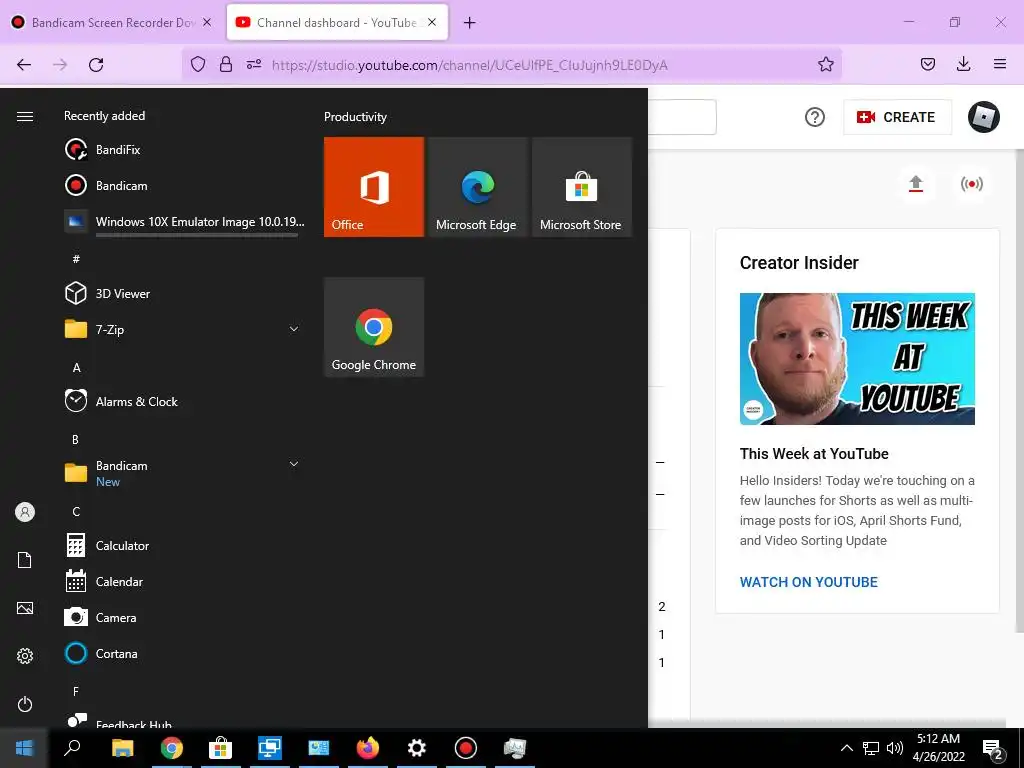Open taskbar search magnifier

tap(72, 748)
